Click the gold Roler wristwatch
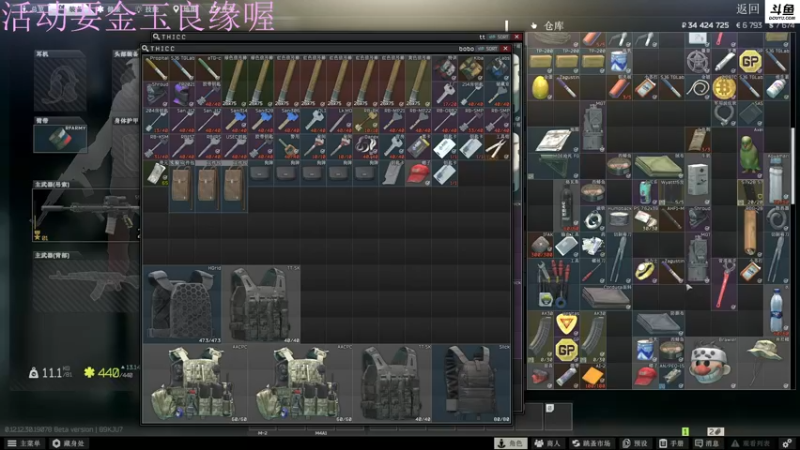800x450 pixels. click(645, 271)
